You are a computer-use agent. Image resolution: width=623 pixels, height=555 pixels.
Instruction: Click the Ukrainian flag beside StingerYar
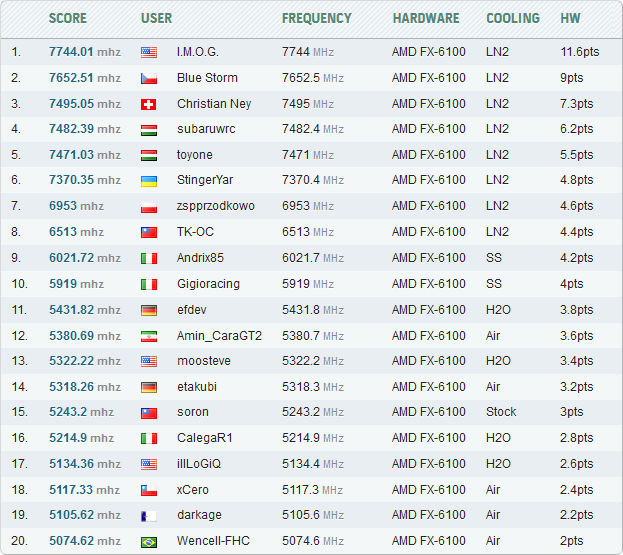(x=149, y=181)
